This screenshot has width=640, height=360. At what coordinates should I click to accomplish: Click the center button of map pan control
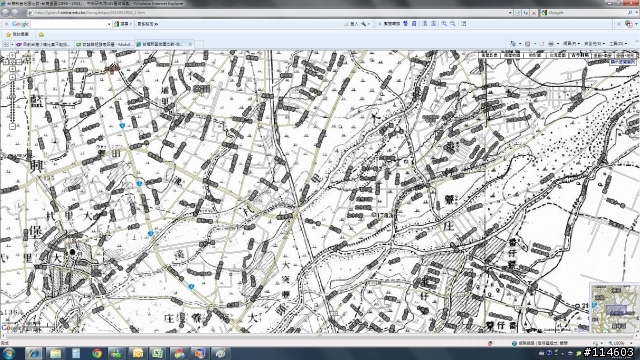coord(13,62)
